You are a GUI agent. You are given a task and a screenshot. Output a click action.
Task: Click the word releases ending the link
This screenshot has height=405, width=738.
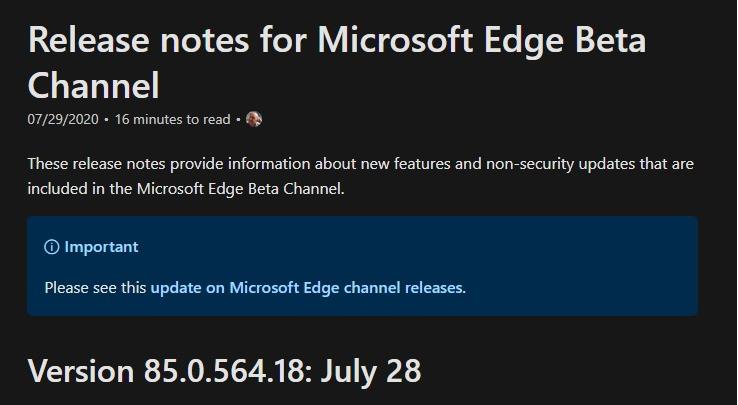tap(433, 287)
